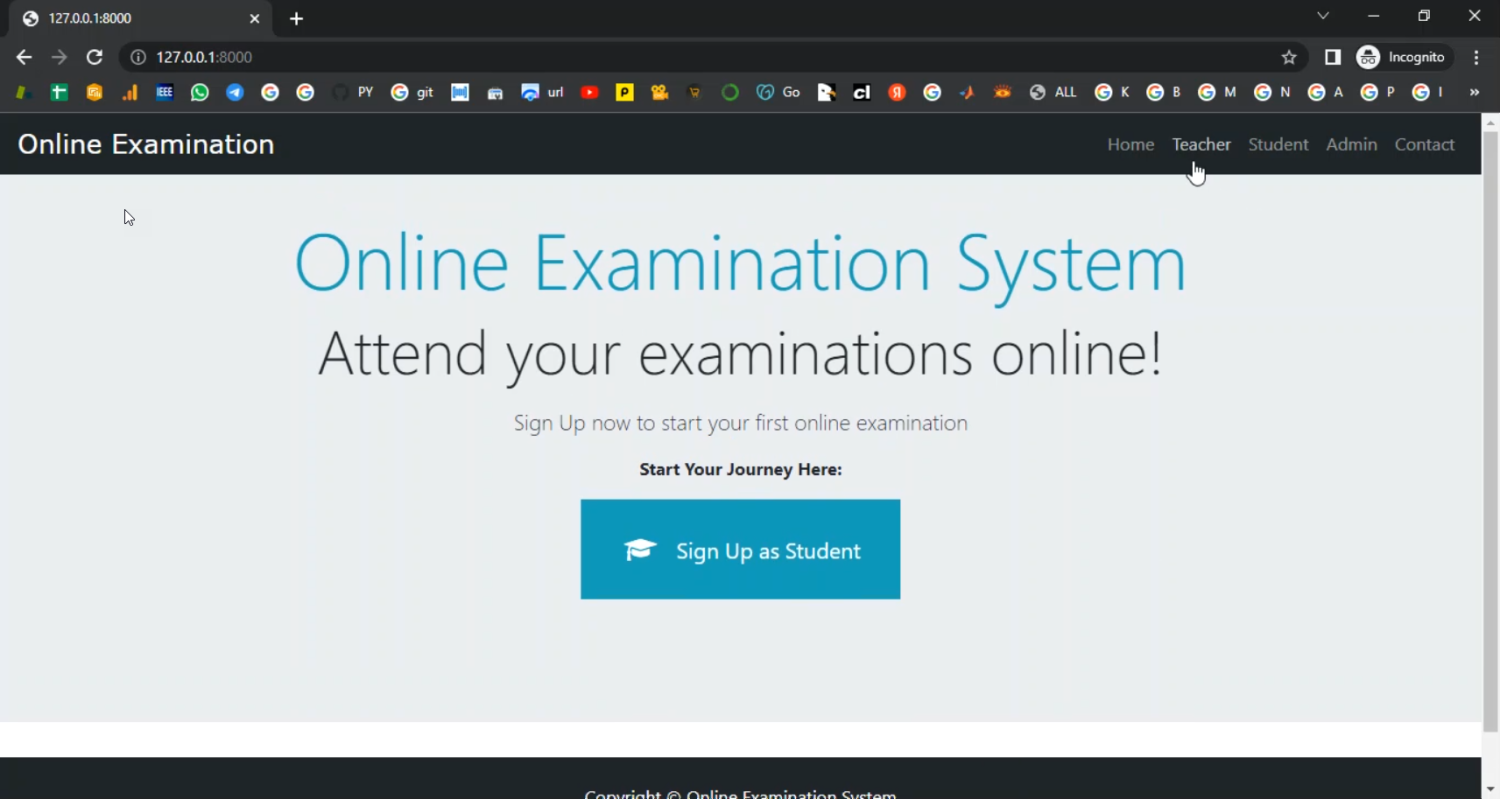Open the Google P bookmark

coord(1378,92)
